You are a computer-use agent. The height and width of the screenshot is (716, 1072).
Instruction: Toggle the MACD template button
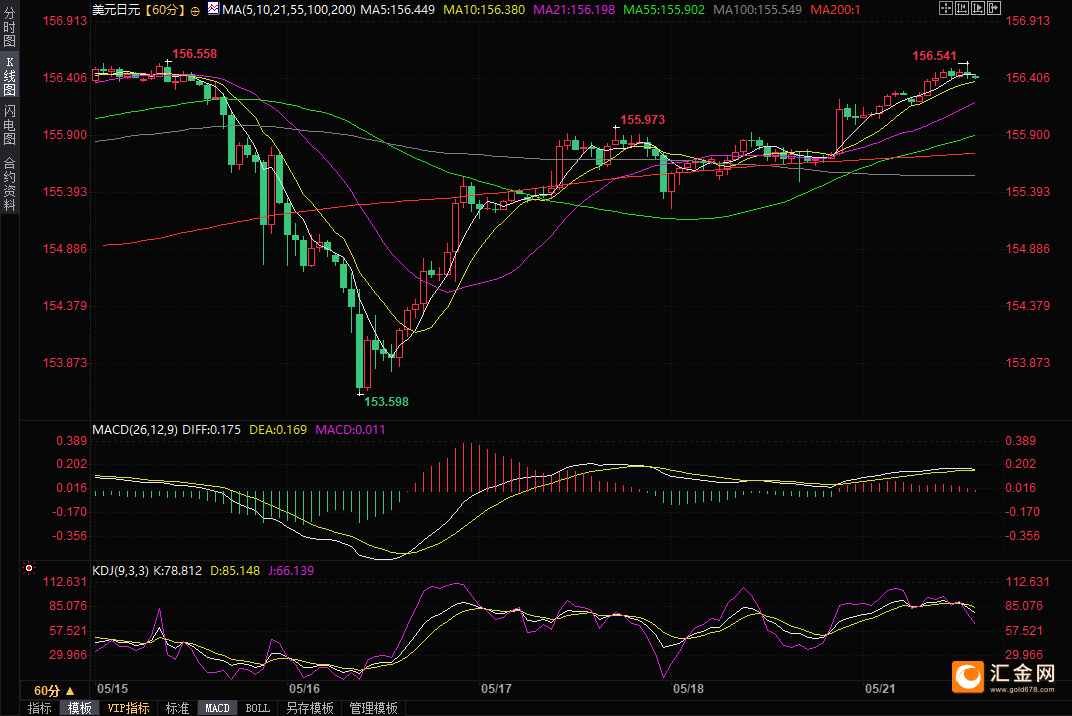pyautogui.click(x=217, y=708)
